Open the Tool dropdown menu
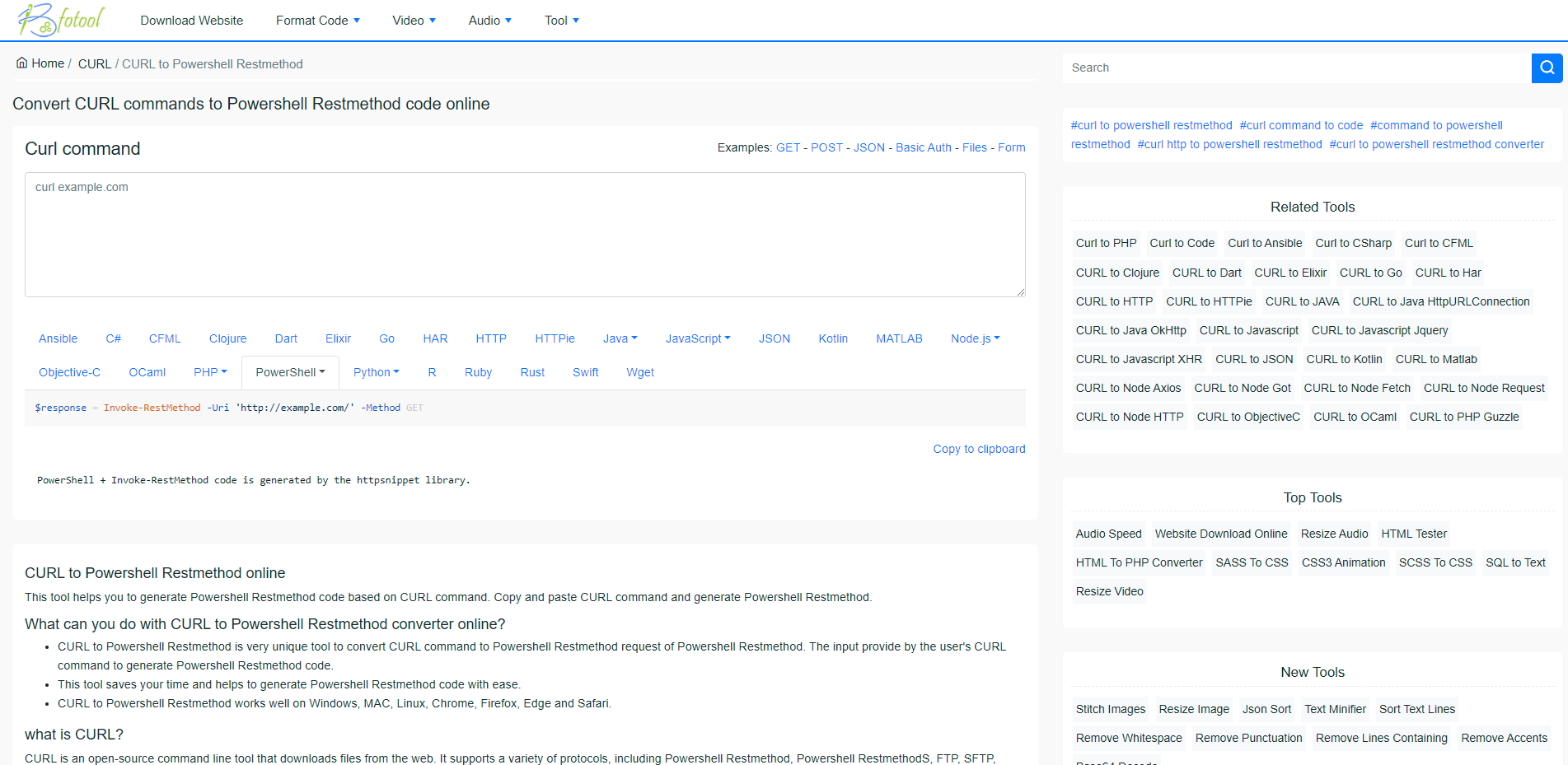This screenshot has width=1568, height=765. 561,21
